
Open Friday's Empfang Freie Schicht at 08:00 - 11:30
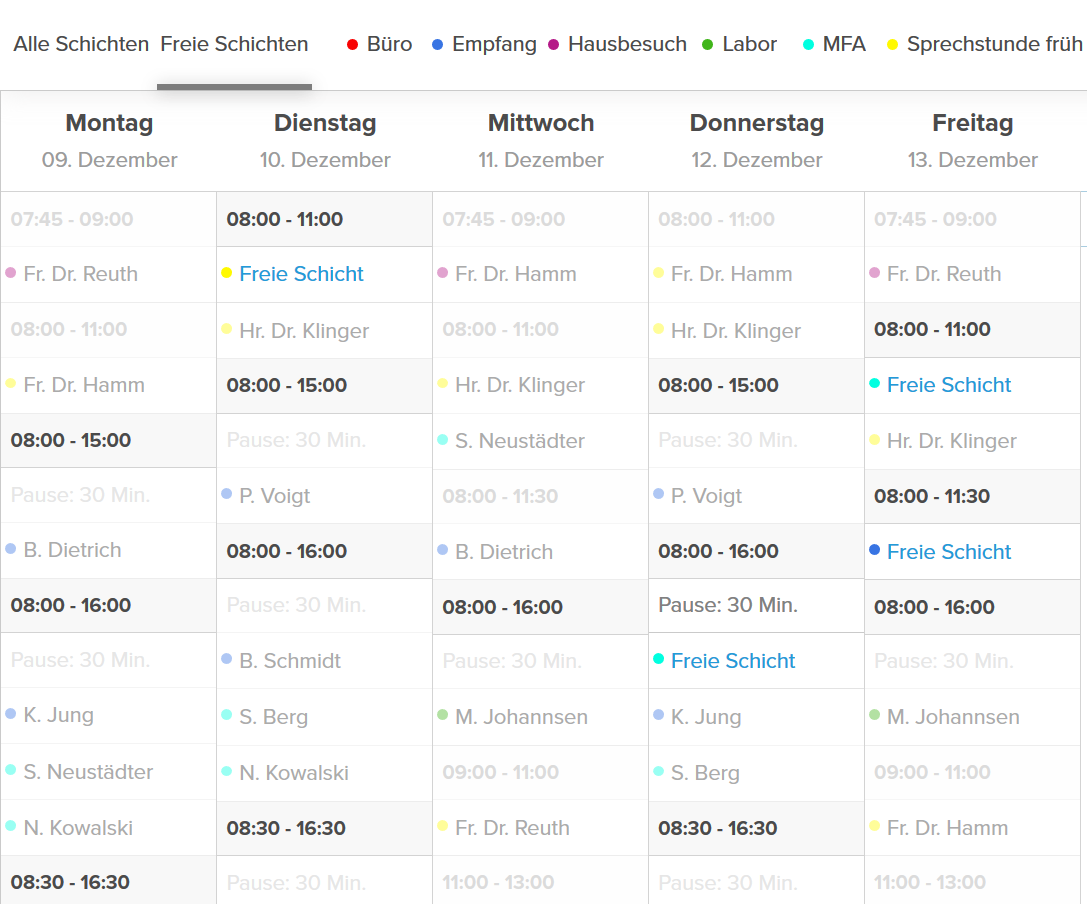[x=949, y=552]
